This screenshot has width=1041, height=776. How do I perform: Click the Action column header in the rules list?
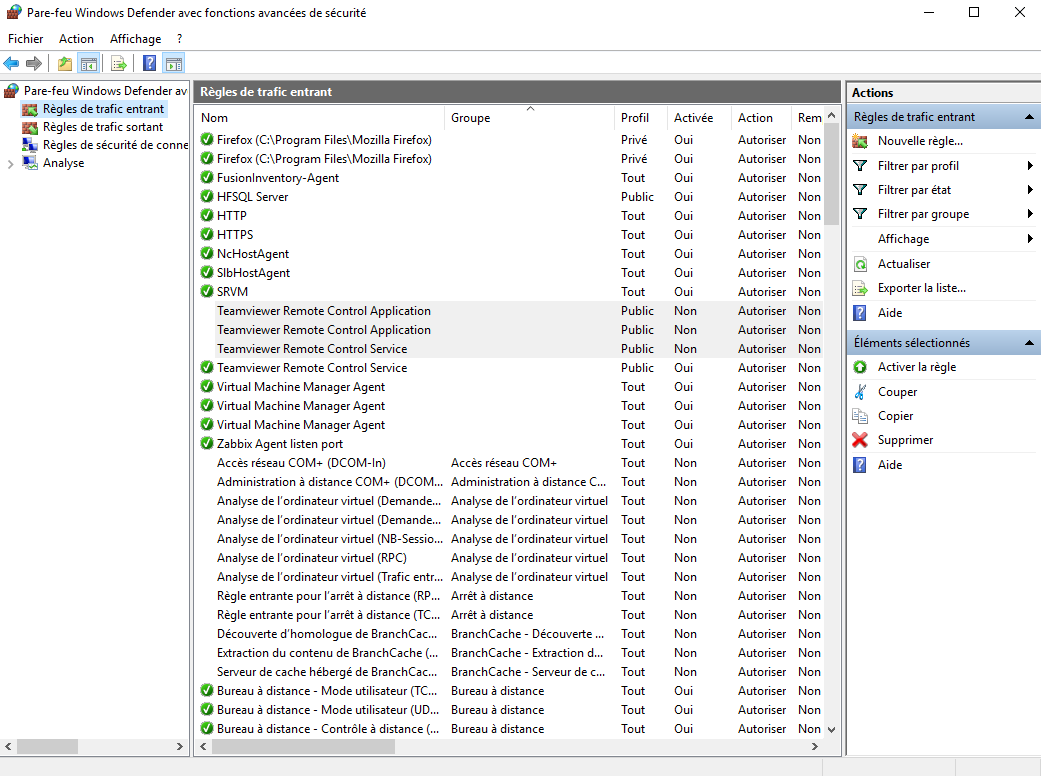(762, 117)
